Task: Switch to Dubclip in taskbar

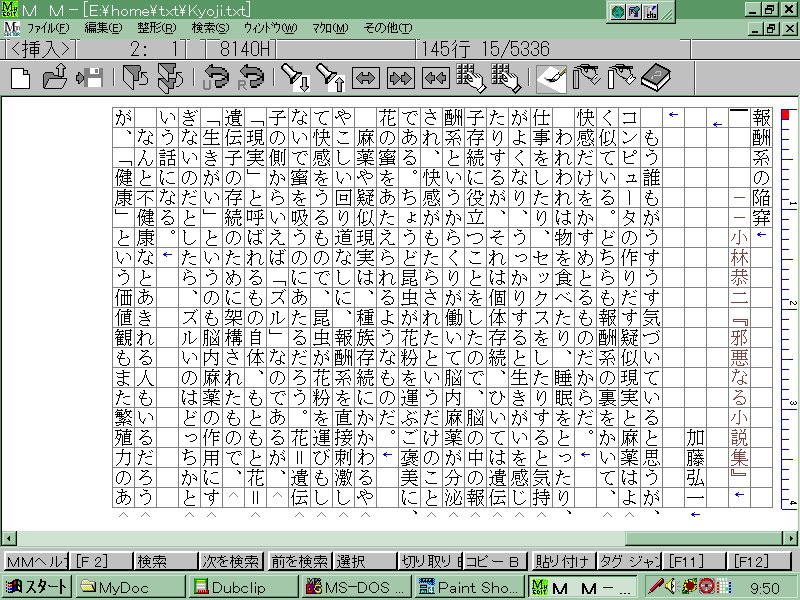Action: click(243, 587)
